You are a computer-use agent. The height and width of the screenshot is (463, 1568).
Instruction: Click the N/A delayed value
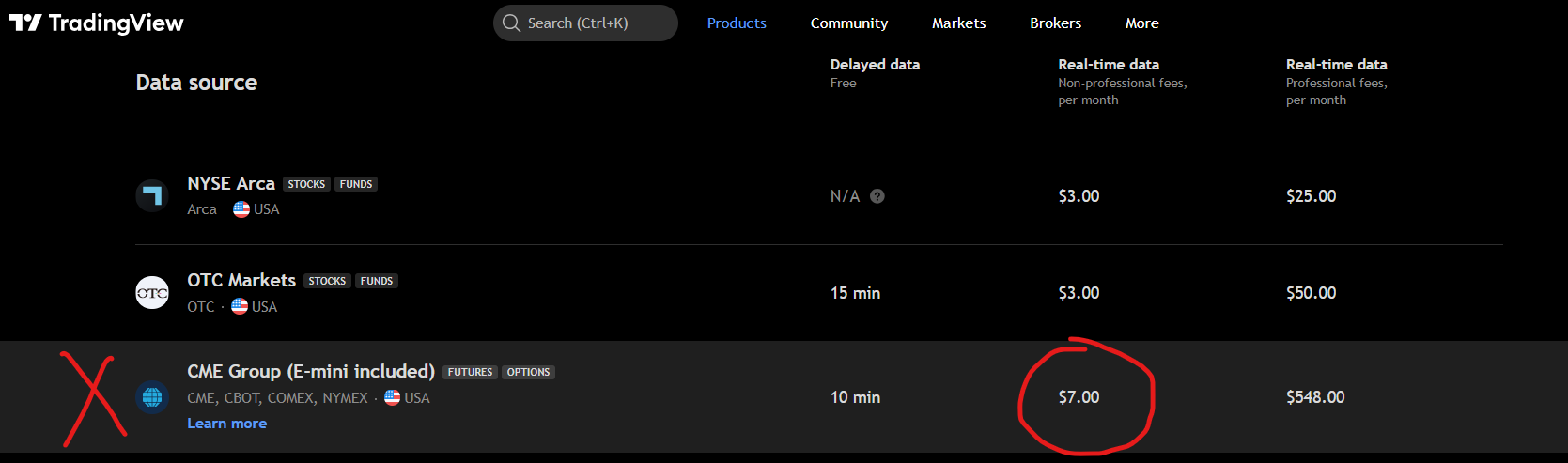click(x=845, y=196)
